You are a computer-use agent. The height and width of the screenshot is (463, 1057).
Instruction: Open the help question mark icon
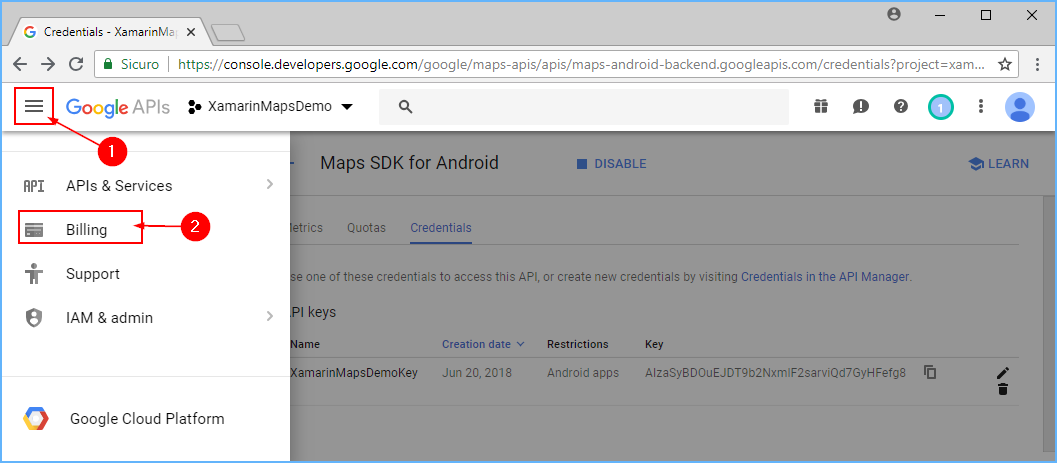(901, 106)
